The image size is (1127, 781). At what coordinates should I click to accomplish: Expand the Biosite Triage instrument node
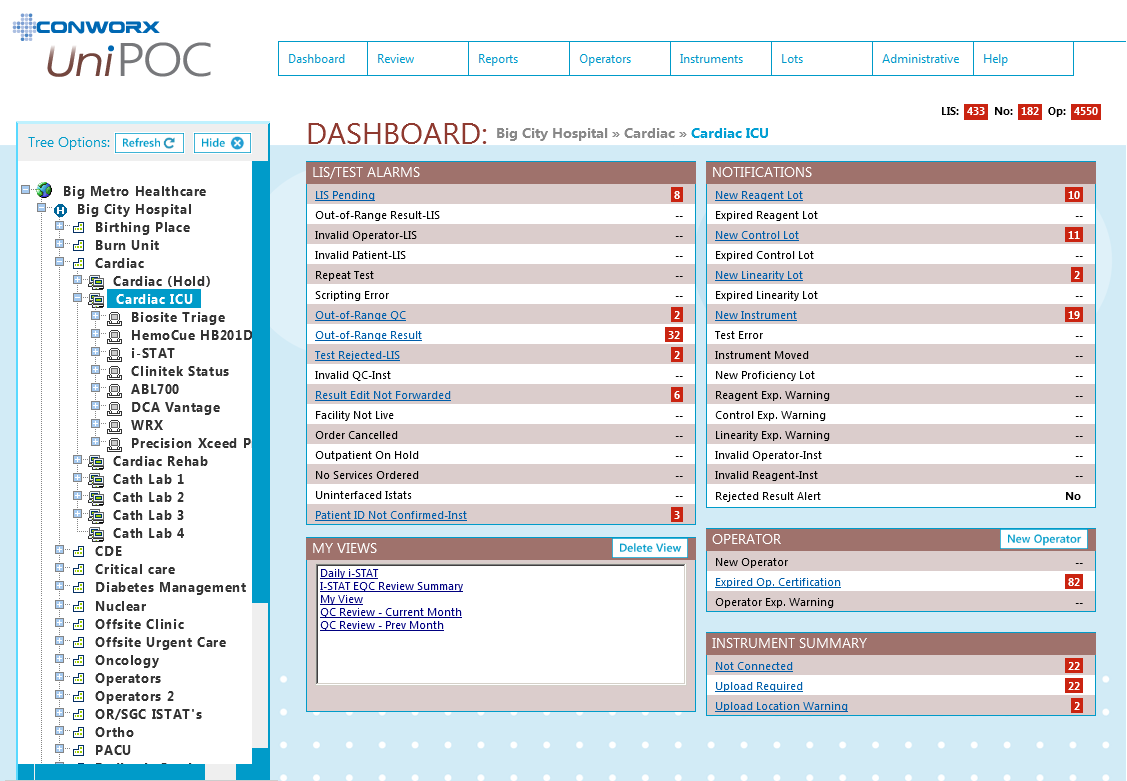coord(96,315)
